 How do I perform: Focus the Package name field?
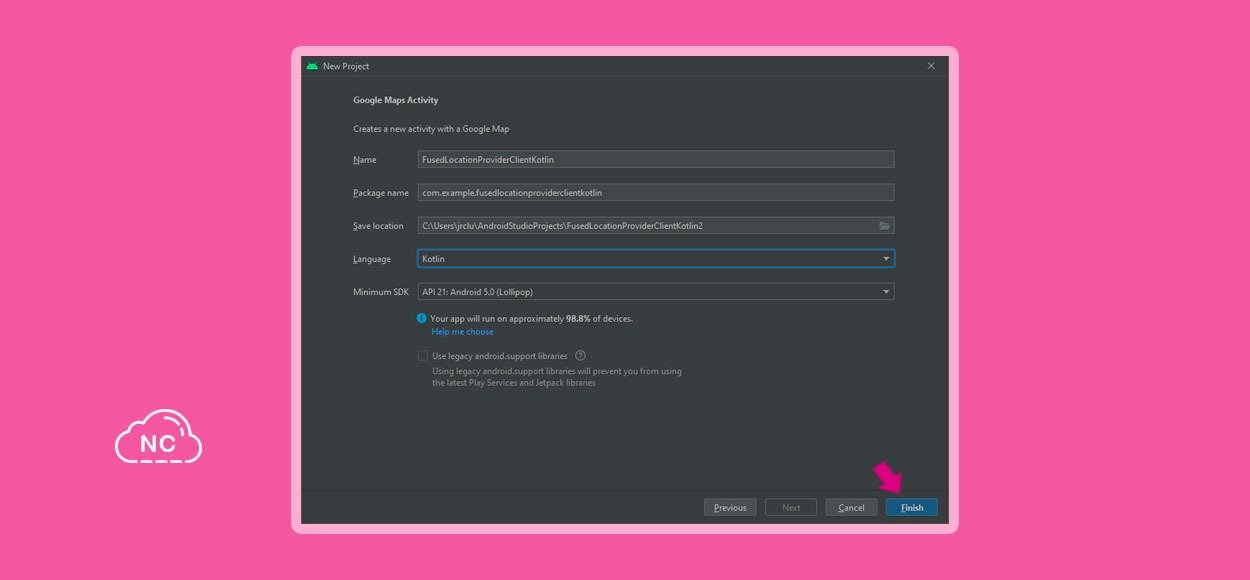pos(656,192)
